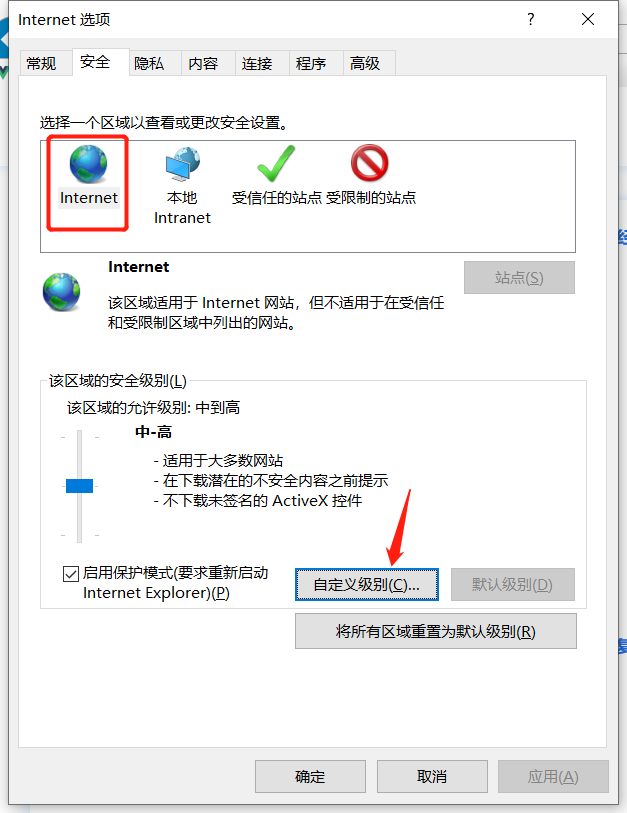Go to the 高级 tab
This screenshot has height=813, width=627.
click(x=365, y=63)
